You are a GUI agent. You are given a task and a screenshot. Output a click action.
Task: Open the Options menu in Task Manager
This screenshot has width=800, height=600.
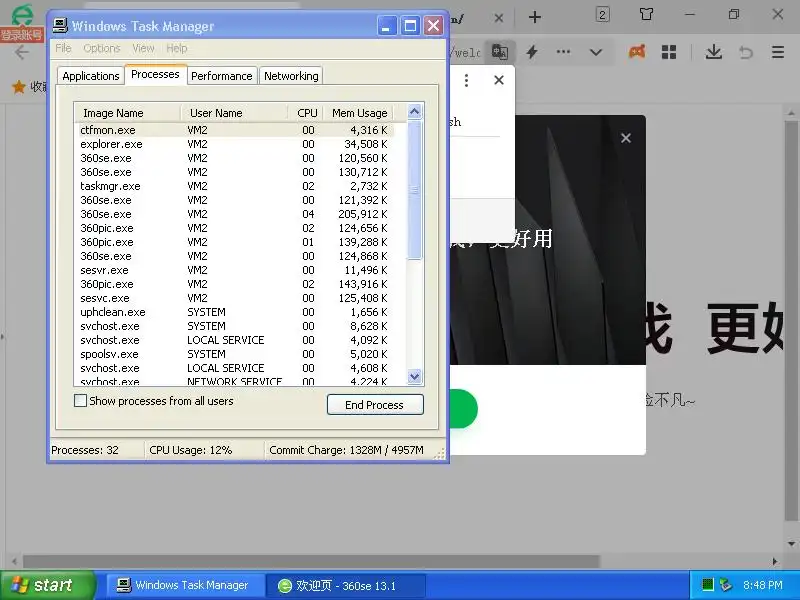point(102,48)
